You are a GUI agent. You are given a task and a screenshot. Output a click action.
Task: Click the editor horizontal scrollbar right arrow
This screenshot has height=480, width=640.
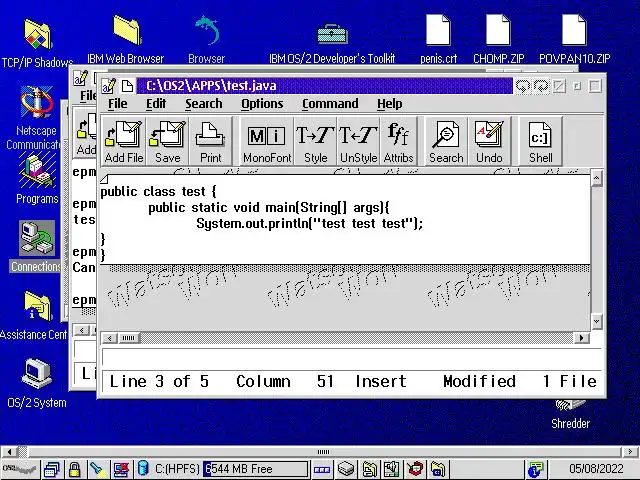581,338
